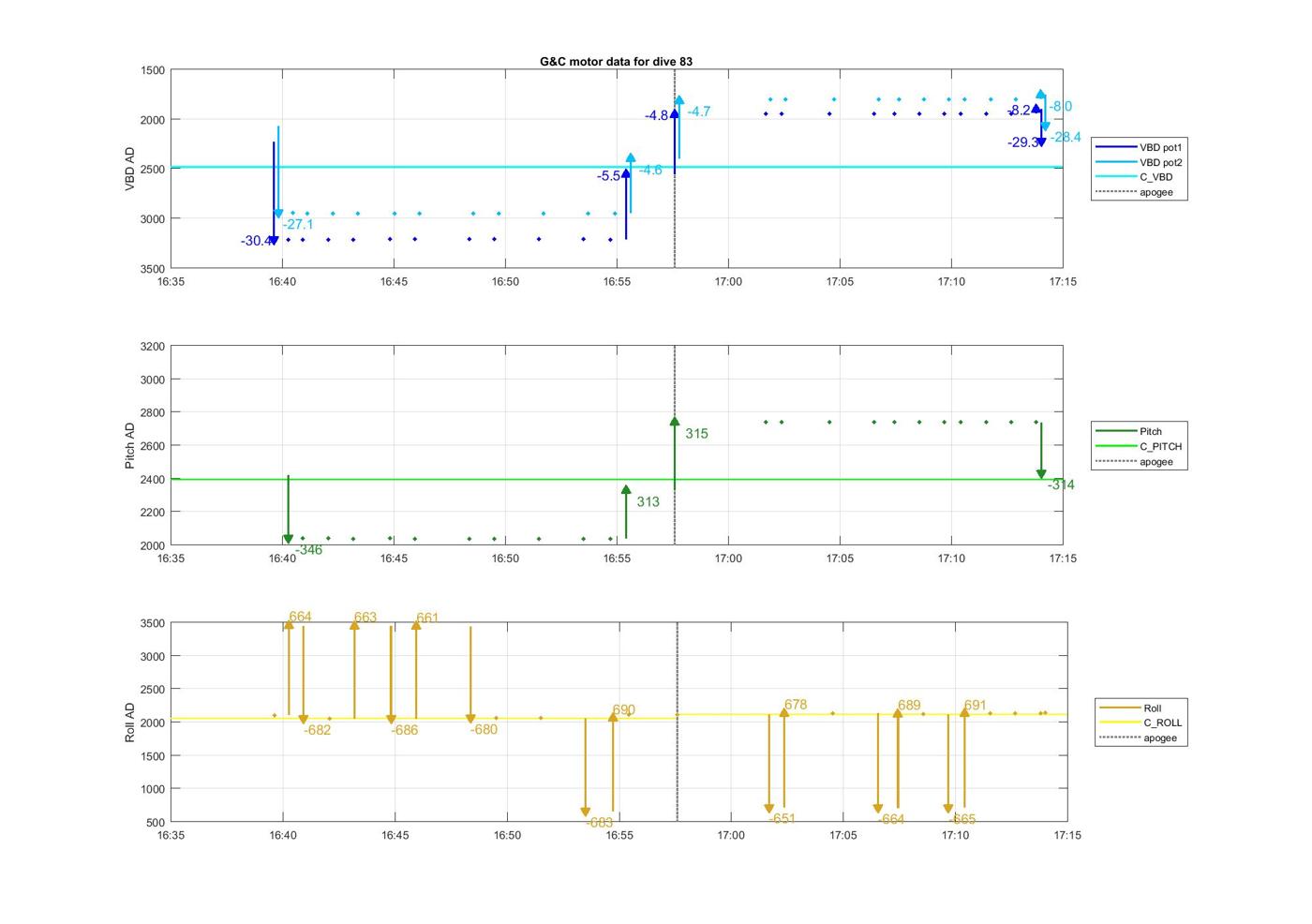Click the '-4.6' VBD data label

pos(650,170)
